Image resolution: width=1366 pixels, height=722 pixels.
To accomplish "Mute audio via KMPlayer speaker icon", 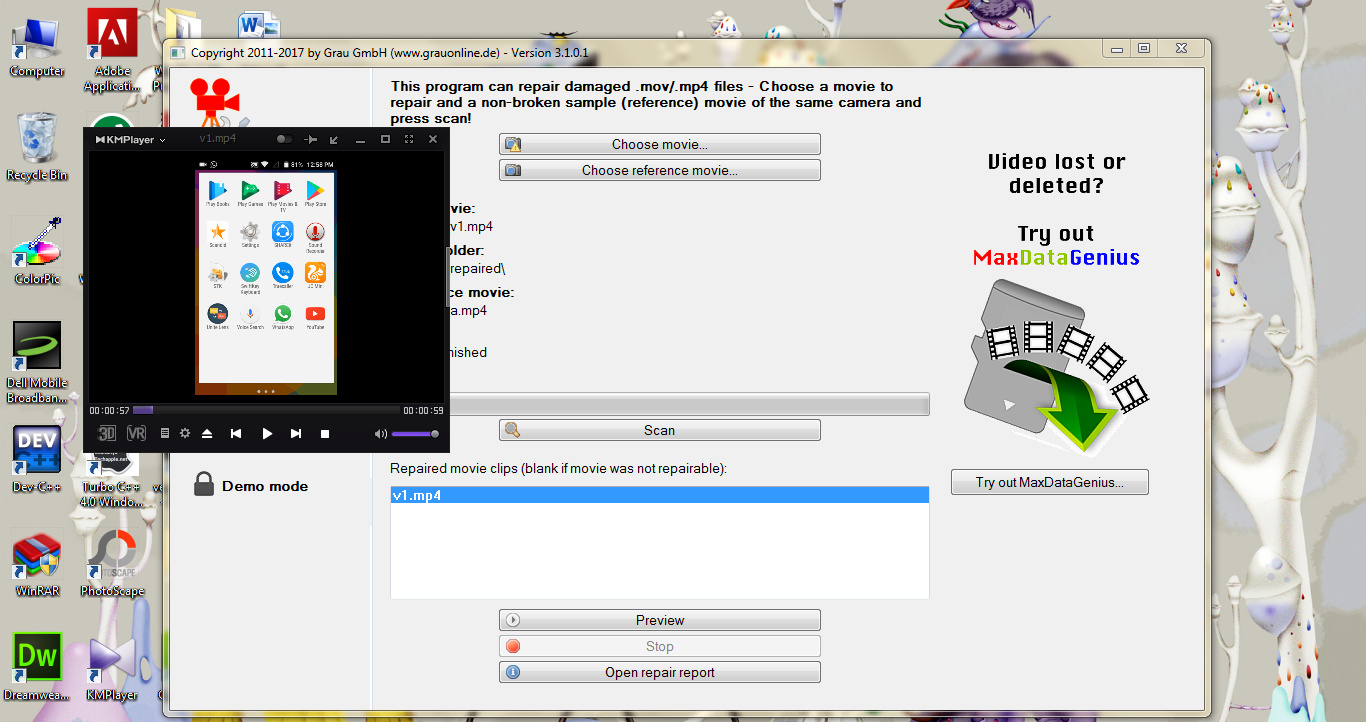I will 380,434.
